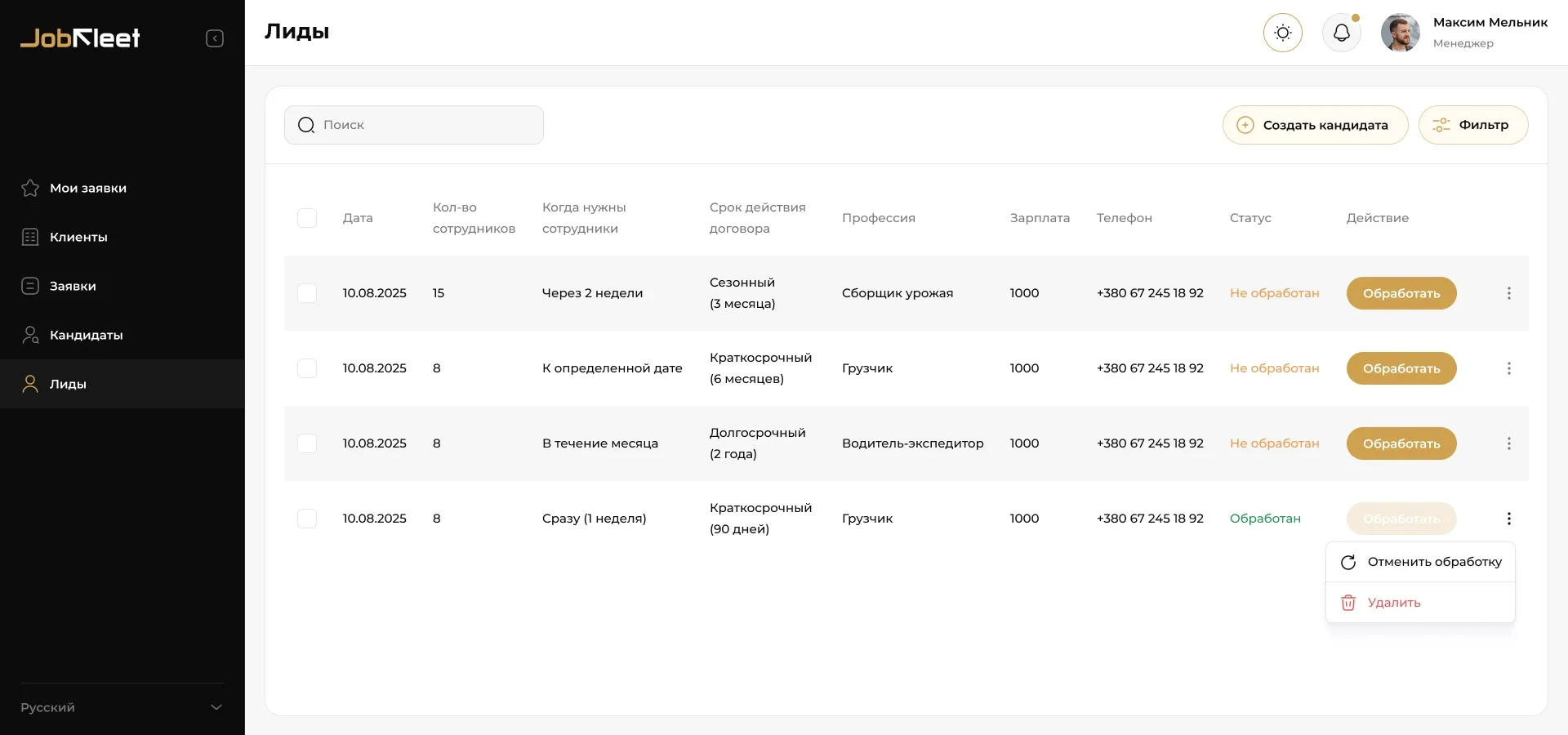Click the star icon beside Мои заявки

click(30, 188)
